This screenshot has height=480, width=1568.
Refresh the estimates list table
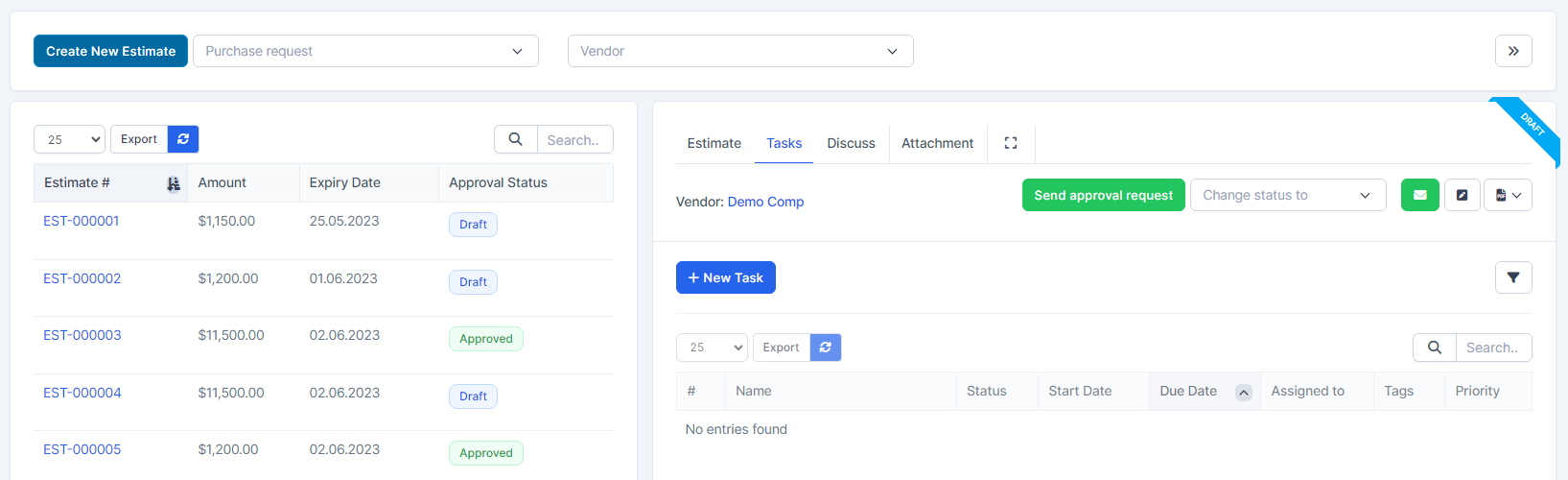point(183,139)
